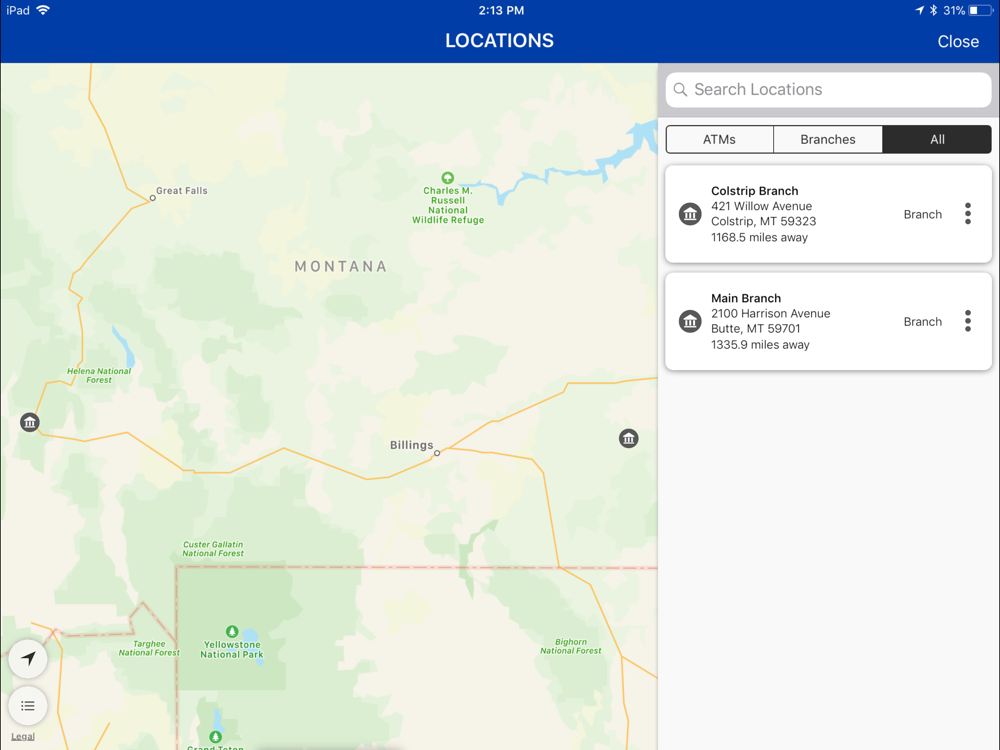Tap the Main Branch bank icon
The image size is (1000, 750).
point(689,321)
